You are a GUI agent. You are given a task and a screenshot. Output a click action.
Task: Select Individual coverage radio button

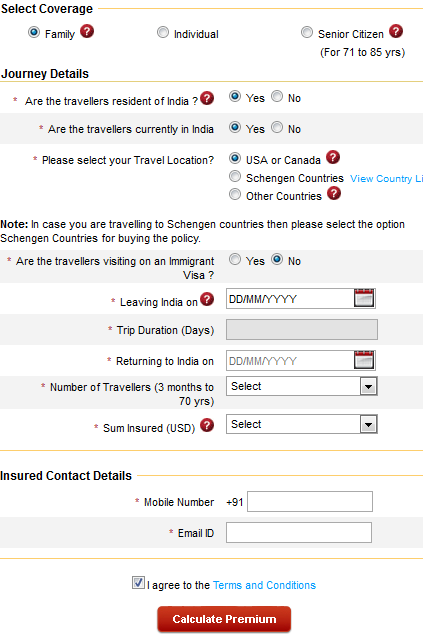point(163,32)
